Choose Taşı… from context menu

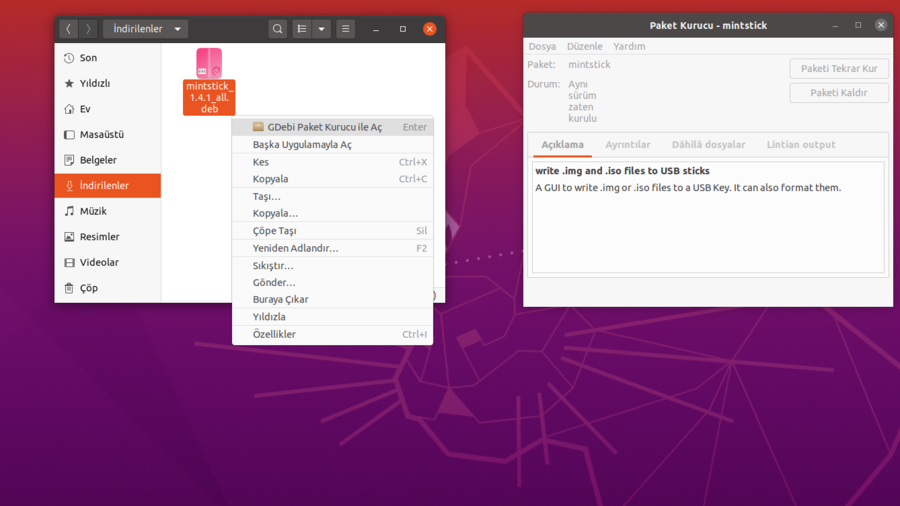point(332,196)
